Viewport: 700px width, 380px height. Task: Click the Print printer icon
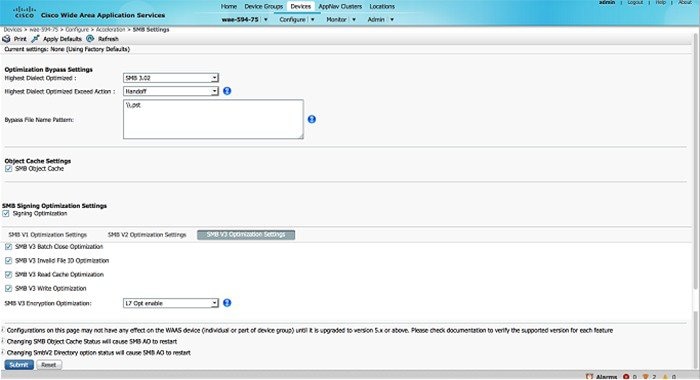click(6, 39)
